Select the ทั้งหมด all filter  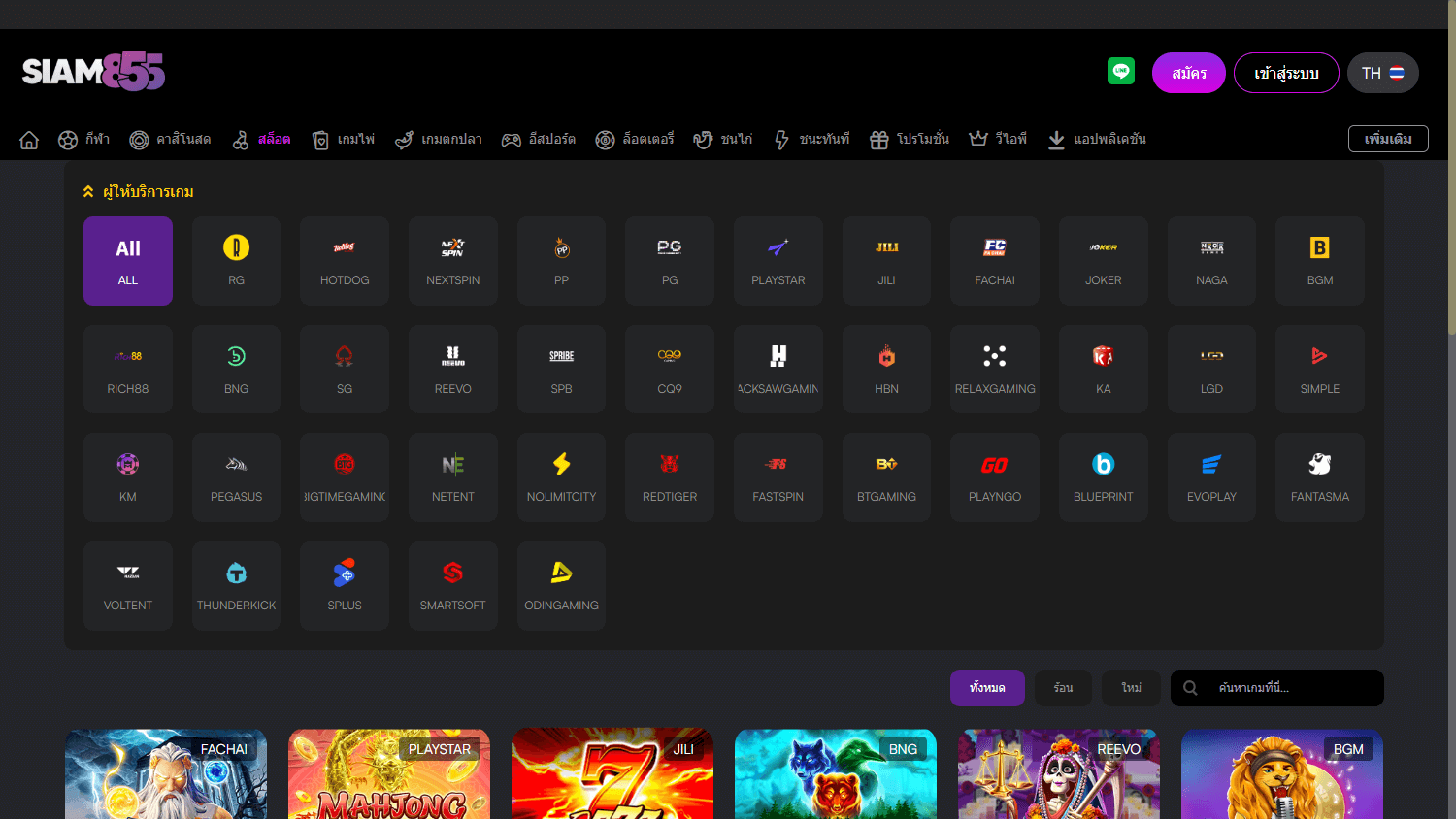tap(987, 687)
